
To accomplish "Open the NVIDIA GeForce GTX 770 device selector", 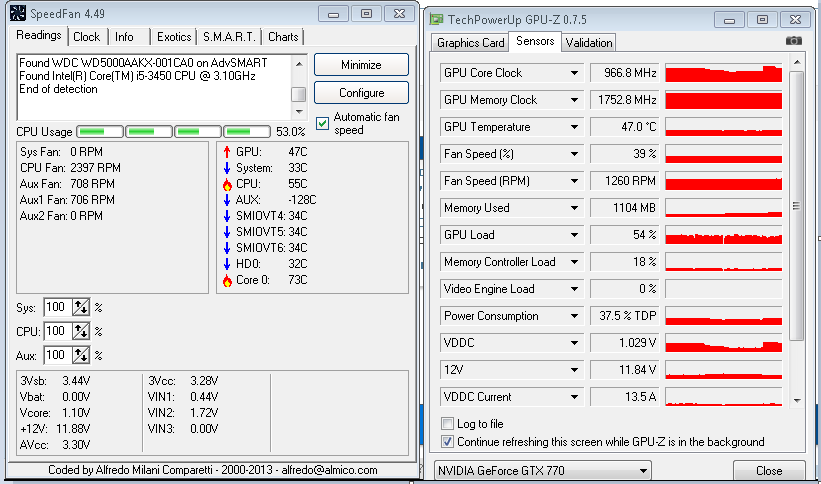I will [x=542, y=471].
